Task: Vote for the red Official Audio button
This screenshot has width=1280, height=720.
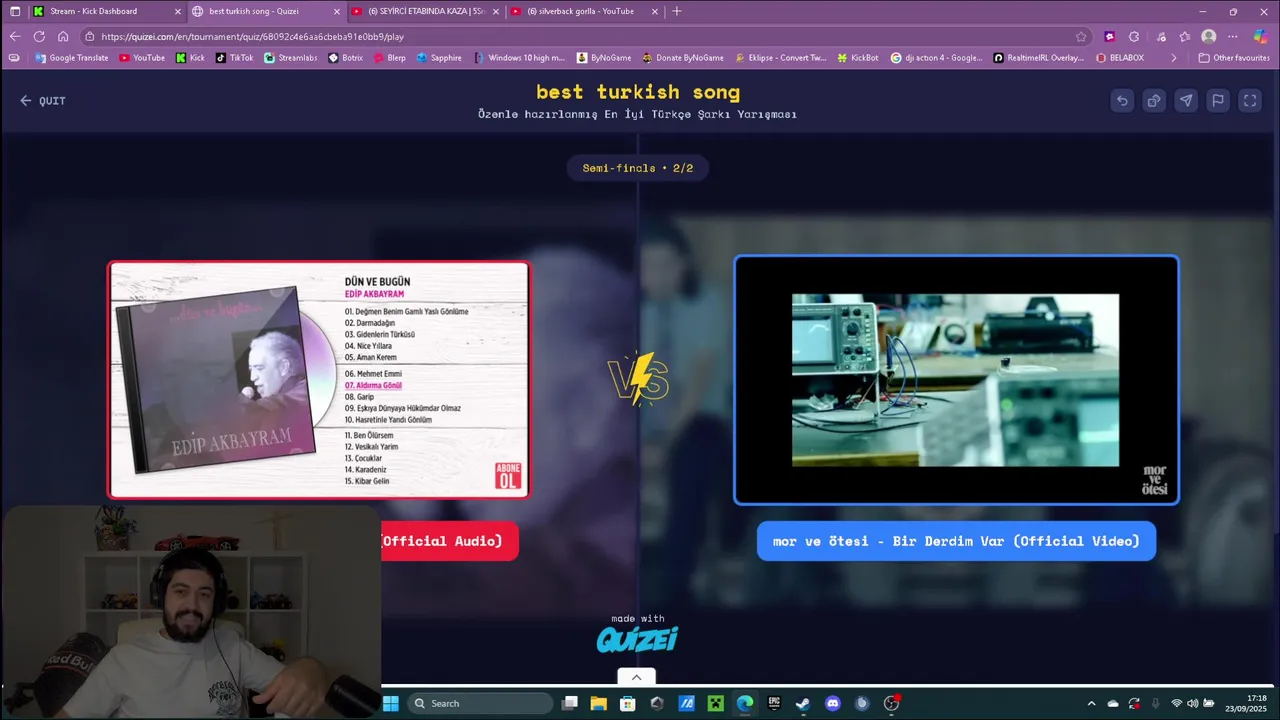Action: [x=449, y=541]
